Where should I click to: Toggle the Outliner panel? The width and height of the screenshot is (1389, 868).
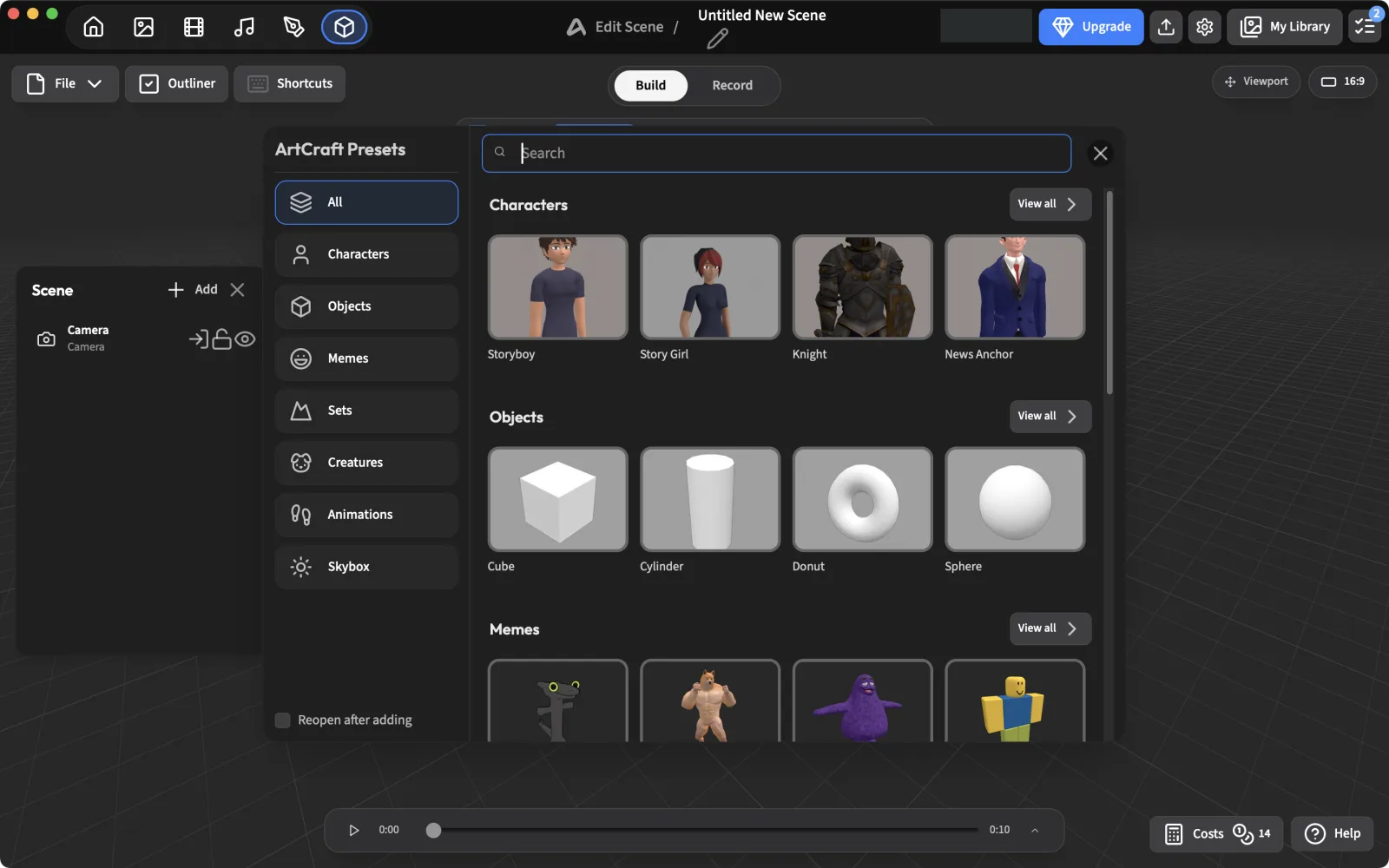point(176,83)
